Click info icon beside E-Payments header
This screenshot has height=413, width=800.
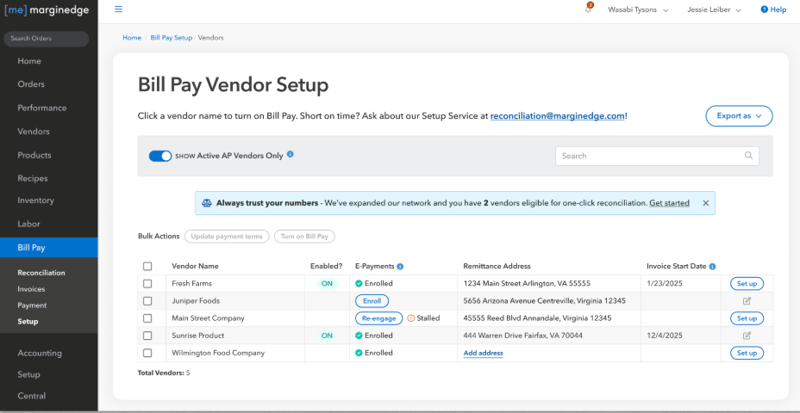400,266
